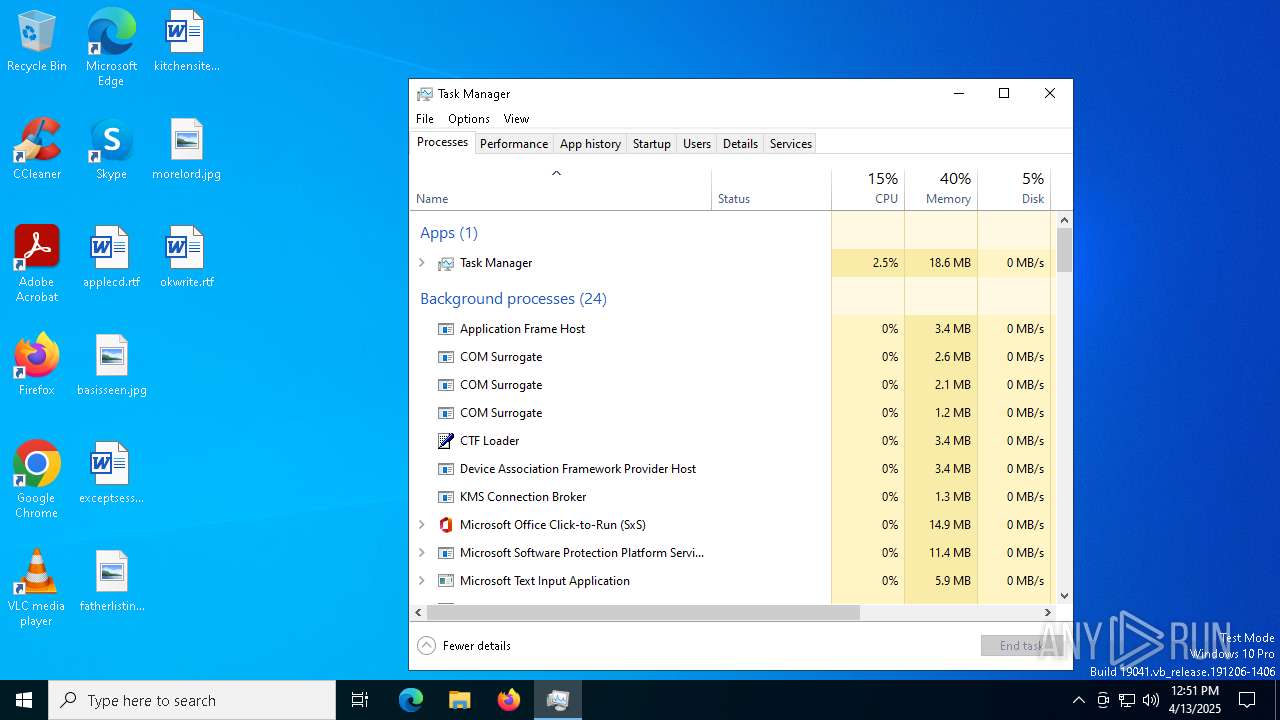The height and width of the screenshot is (720, 1280).
Task: Select the fatherlistin image file icon
Action: coord(111,582)
